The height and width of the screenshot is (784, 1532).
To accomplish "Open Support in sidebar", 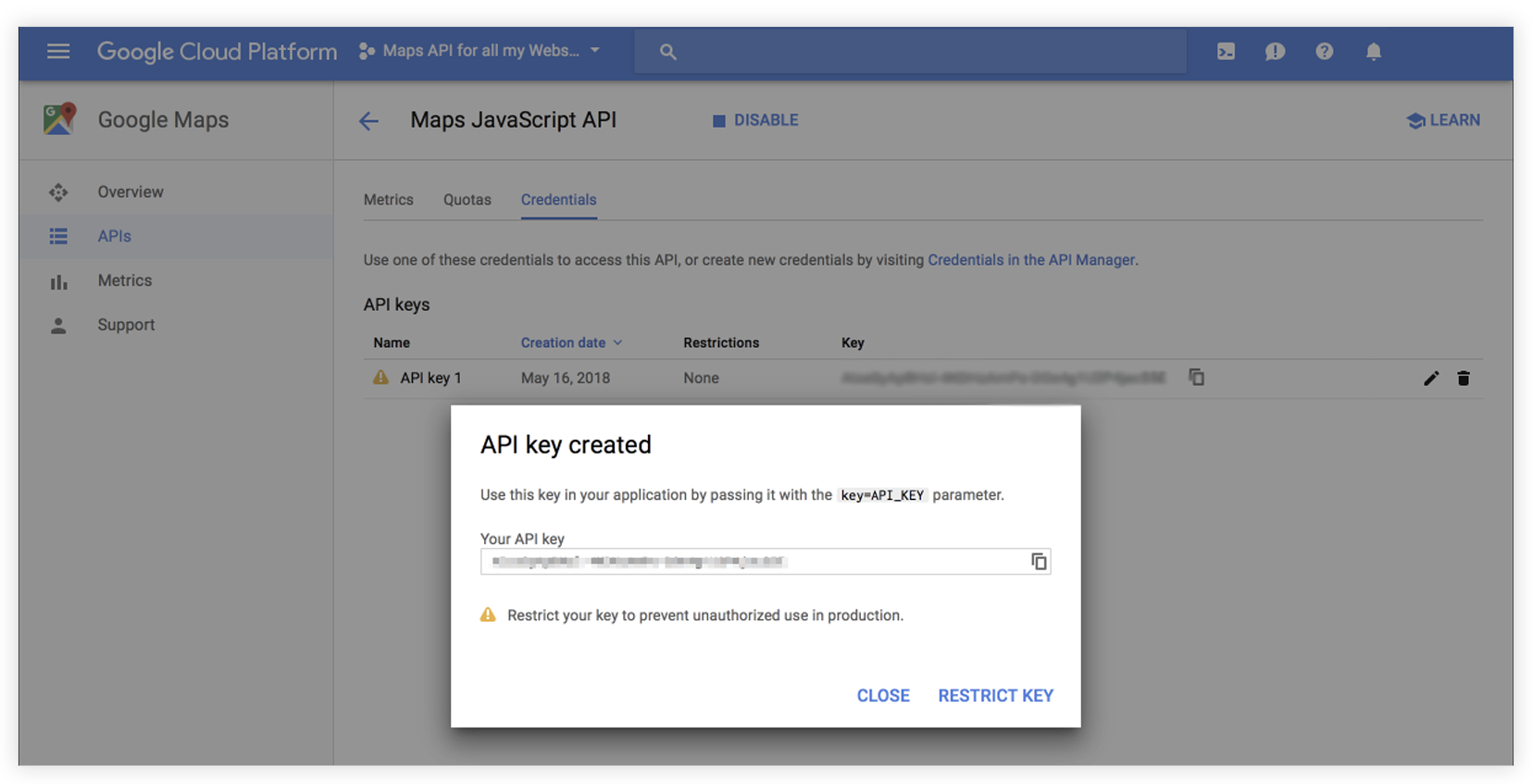I will point(126,325).
